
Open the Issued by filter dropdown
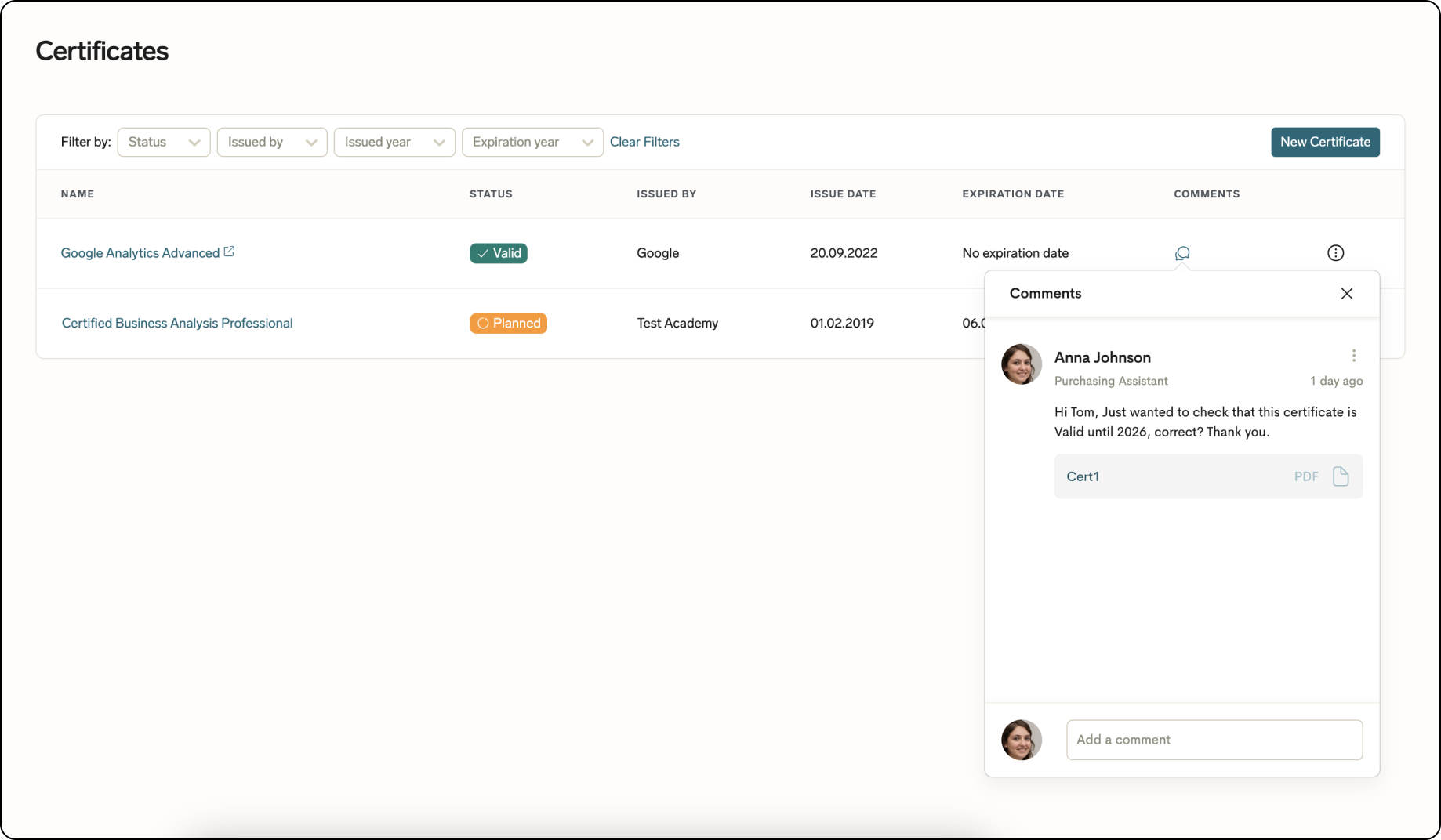272,142
